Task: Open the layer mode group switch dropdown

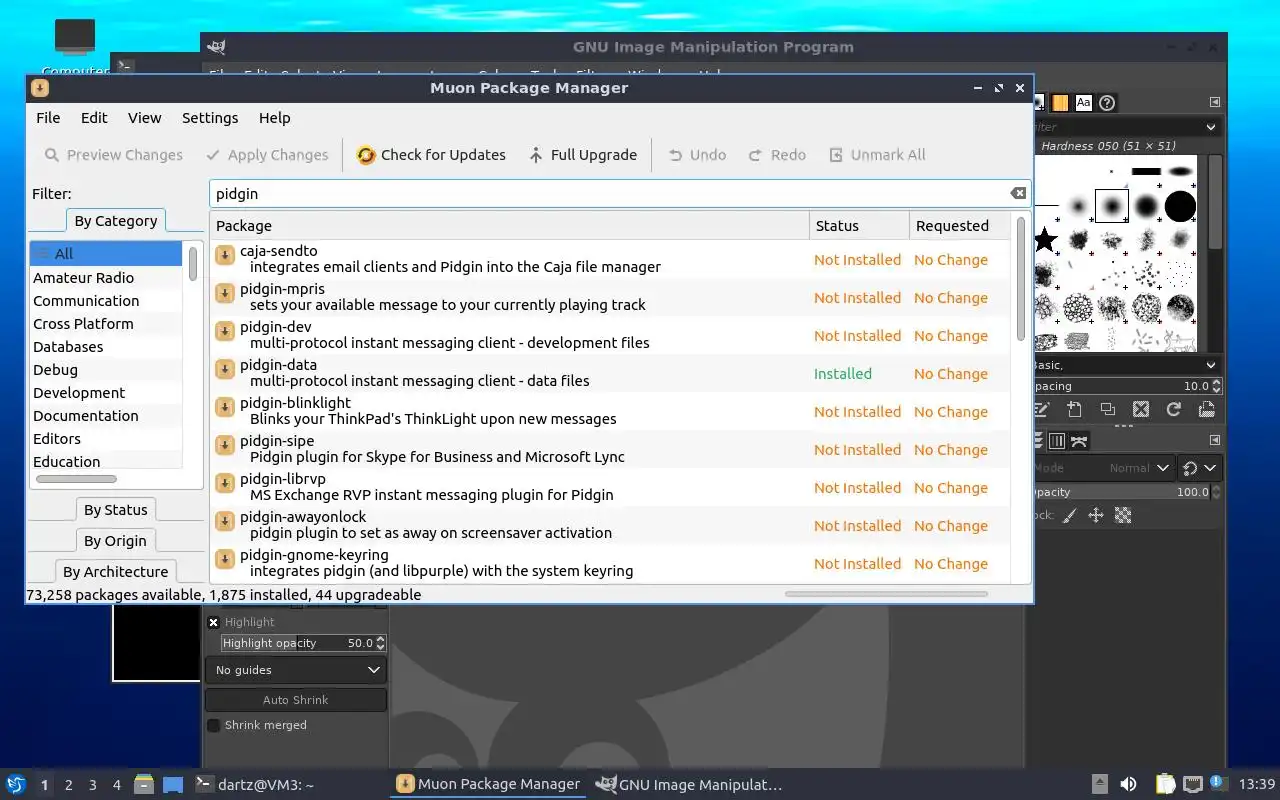Action: point(1199,467)
